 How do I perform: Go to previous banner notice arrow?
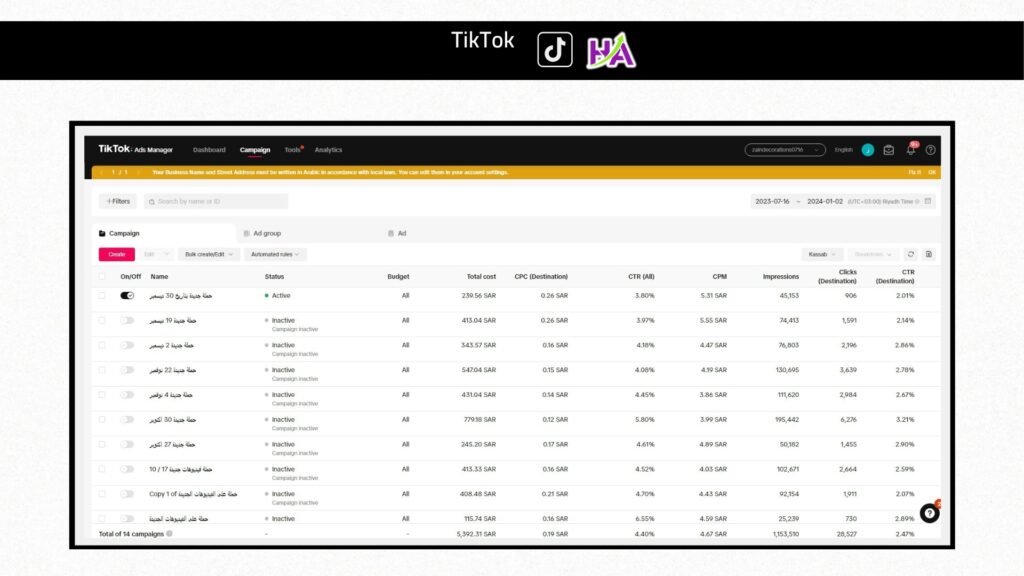pyautogui.click(x=101, y=172)
